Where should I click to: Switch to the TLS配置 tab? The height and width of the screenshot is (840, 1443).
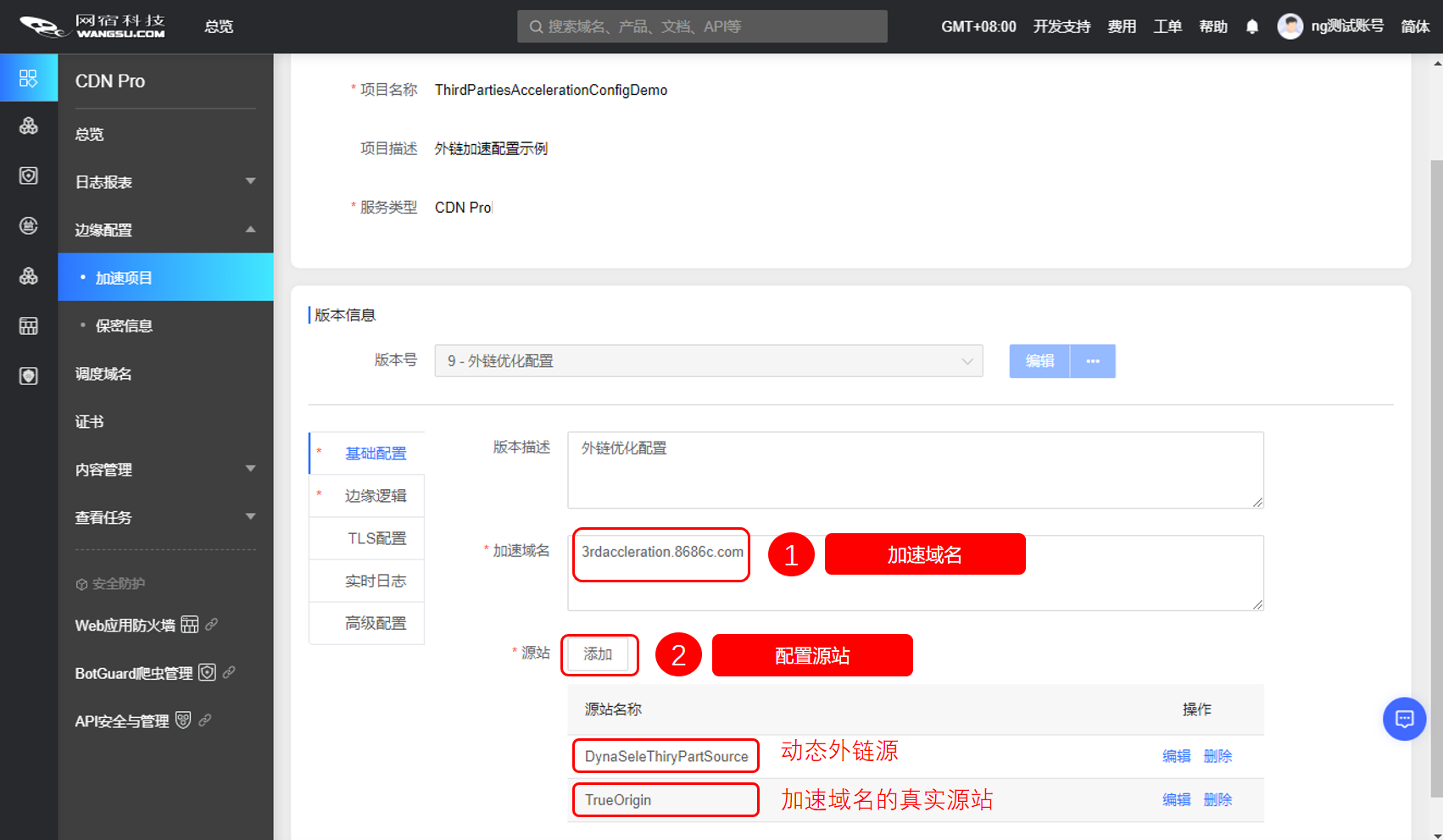tap(367, 538)
